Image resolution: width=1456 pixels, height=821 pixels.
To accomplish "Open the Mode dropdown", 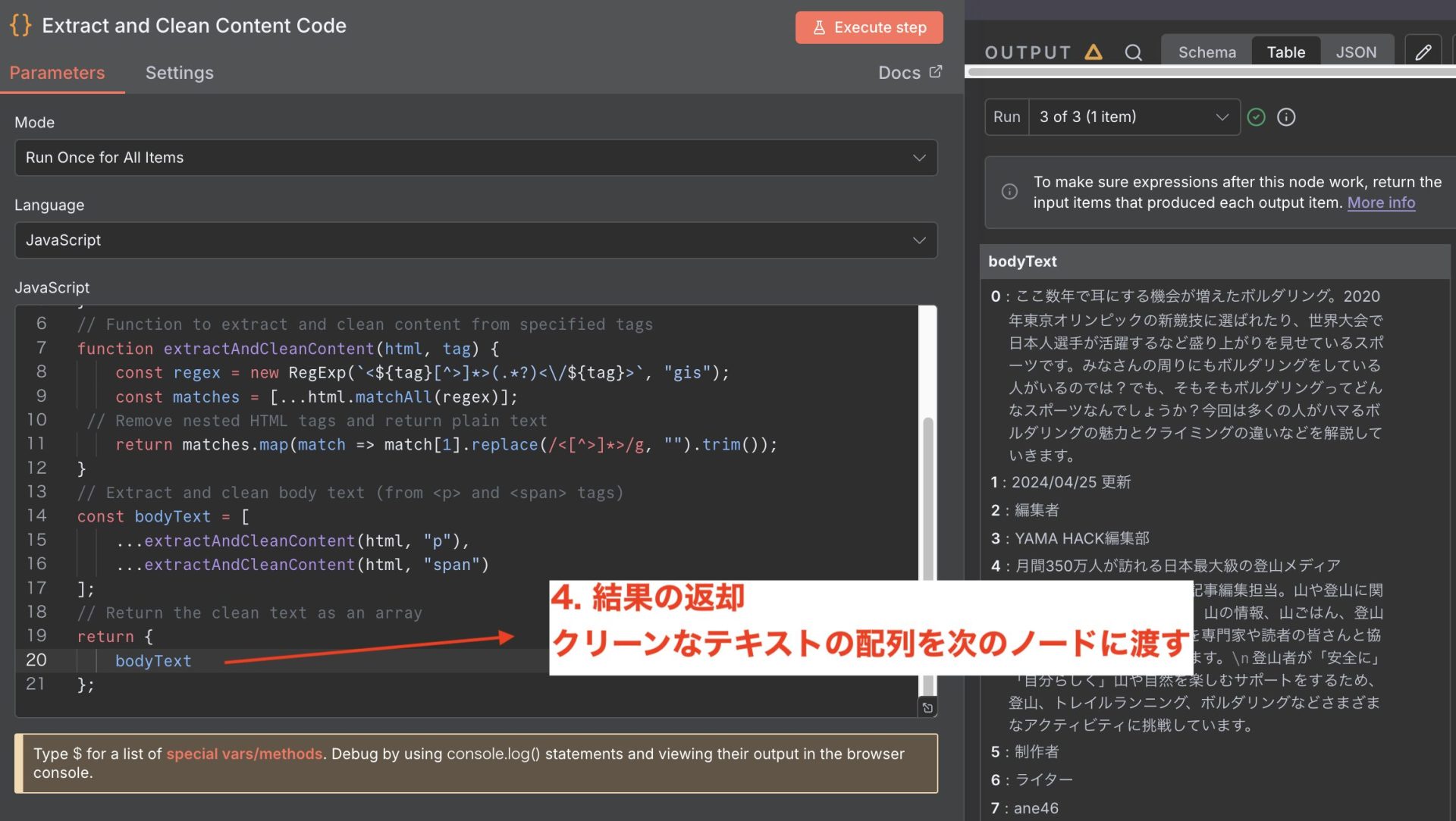I will point(475,158).
